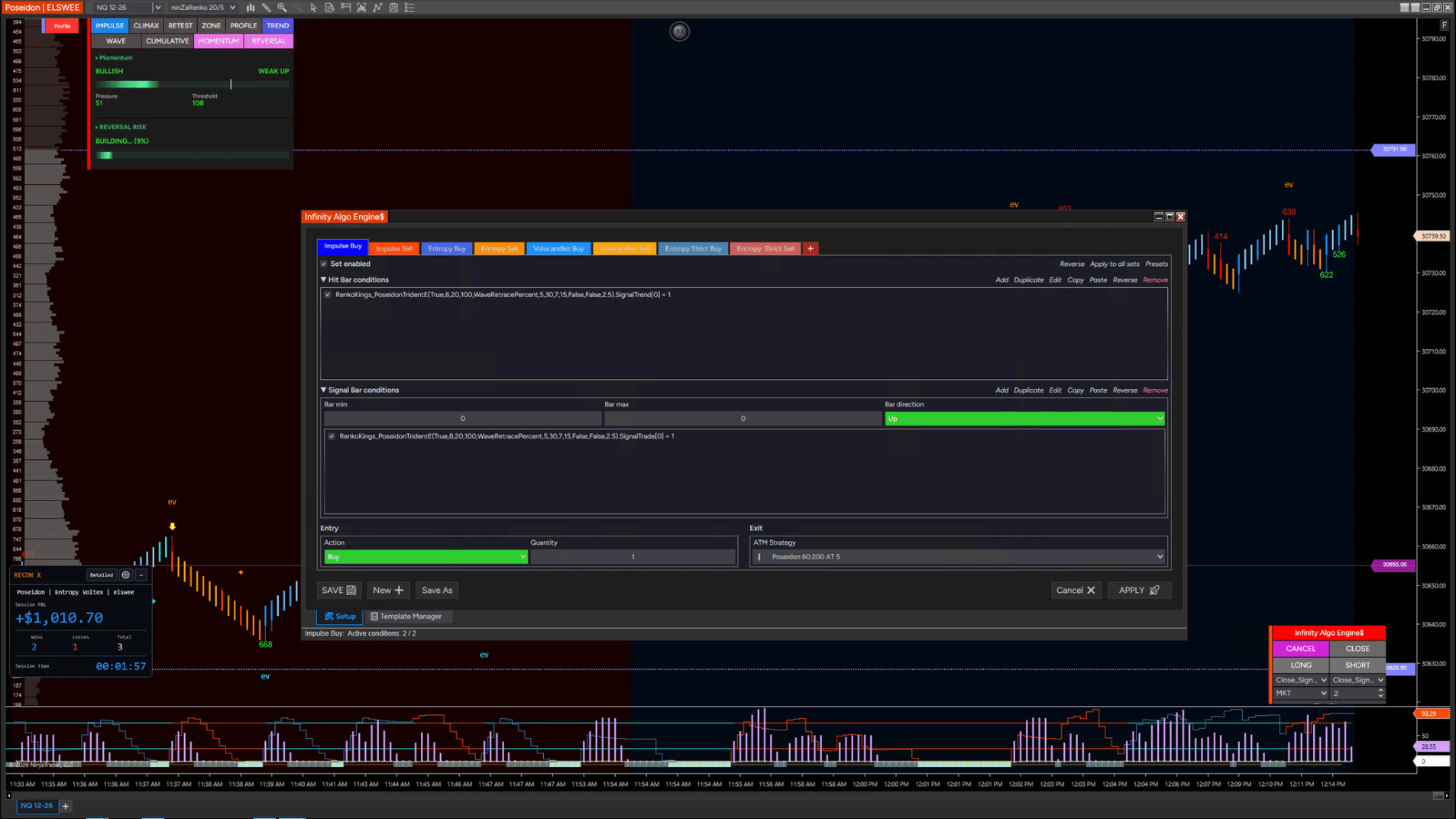1456x819 pixels.
Task: Toggle the MOMENTUM panel button
Action: coord(218,41)
